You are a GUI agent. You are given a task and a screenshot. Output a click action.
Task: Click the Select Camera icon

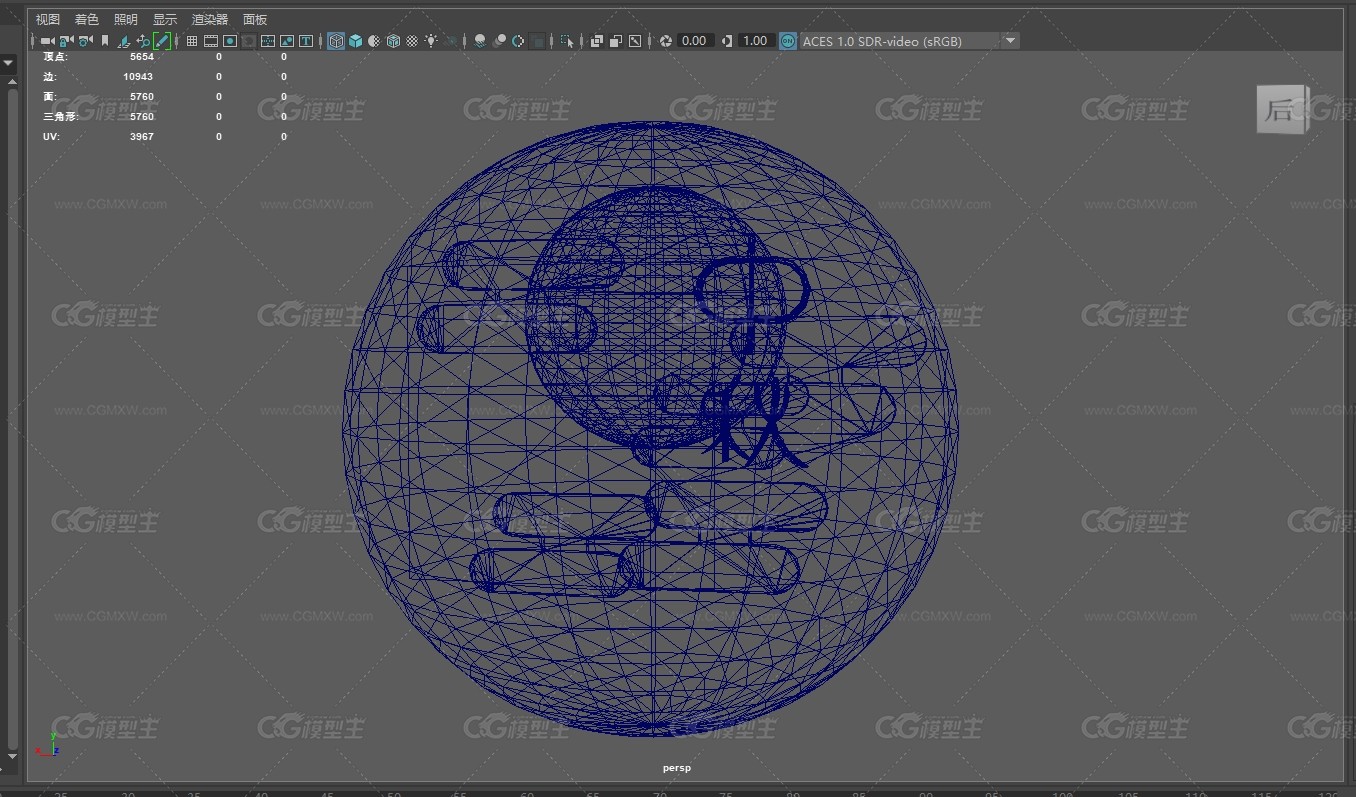coord(47,41)
